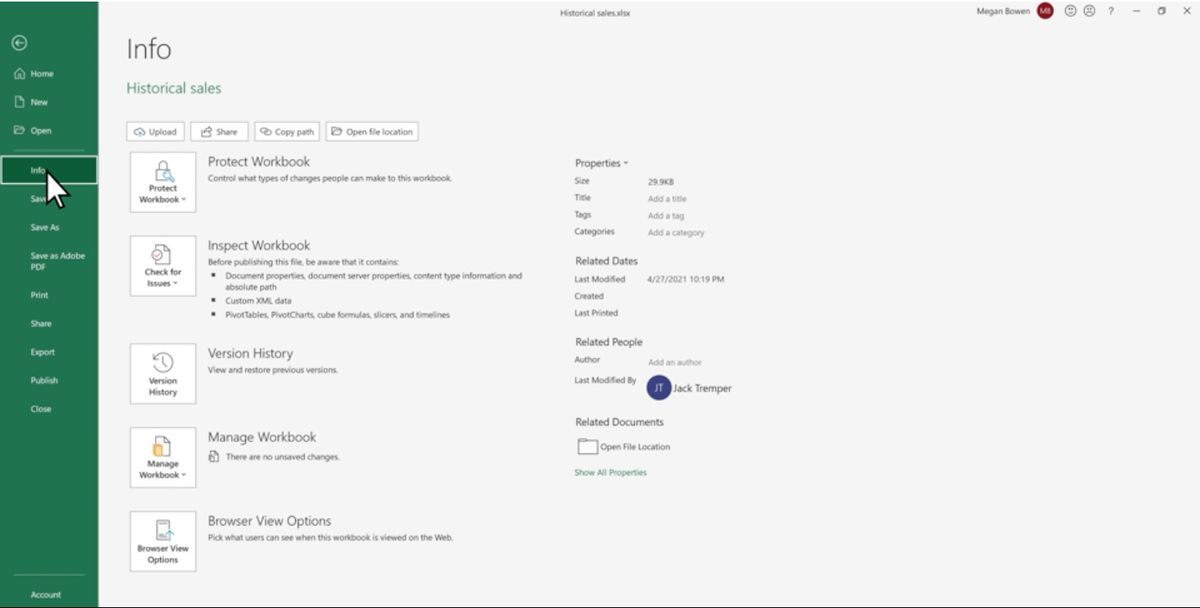1200x608 pixels.
Task: Open the Check for Issues dropdown
Action: point(163,266)
